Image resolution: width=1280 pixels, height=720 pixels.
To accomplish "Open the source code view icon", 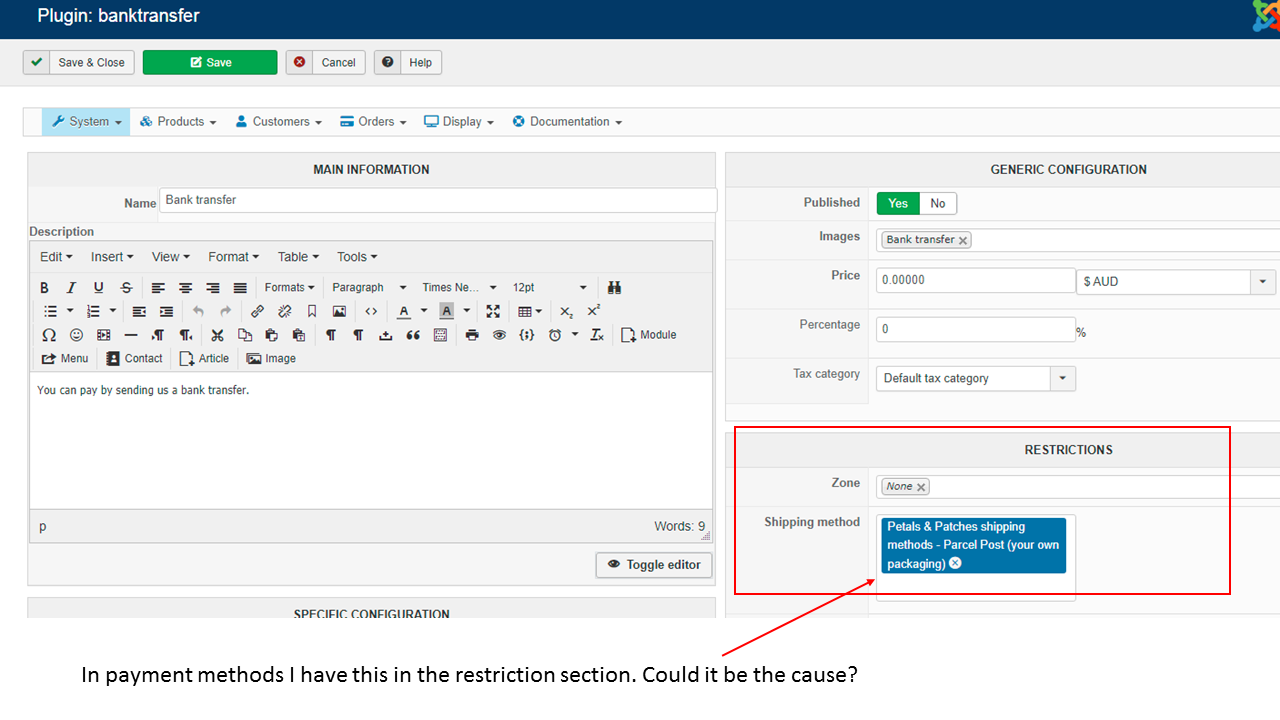I will tap(371, 312).
